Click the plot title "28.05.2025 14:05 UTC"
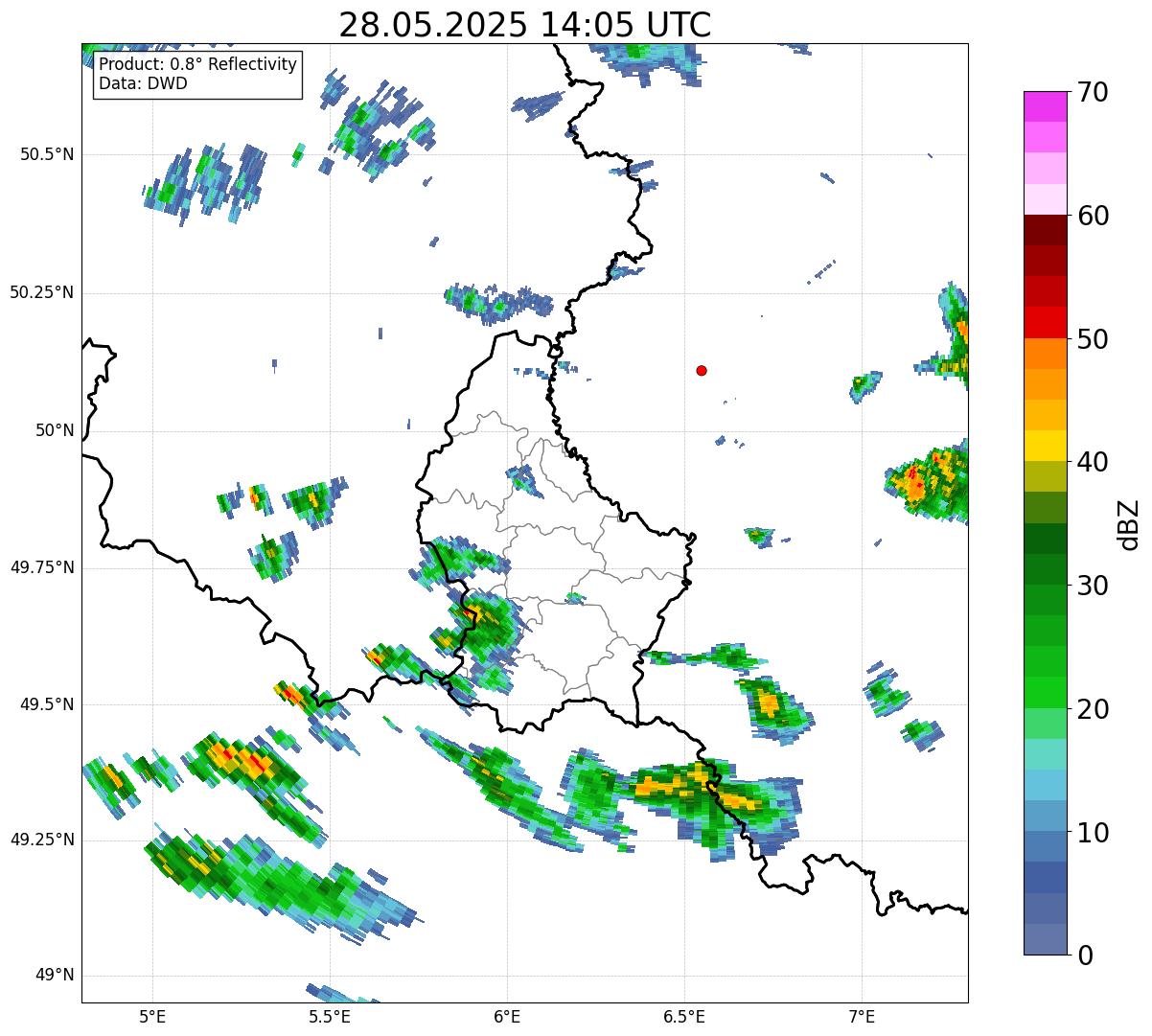 pos(525,24)
